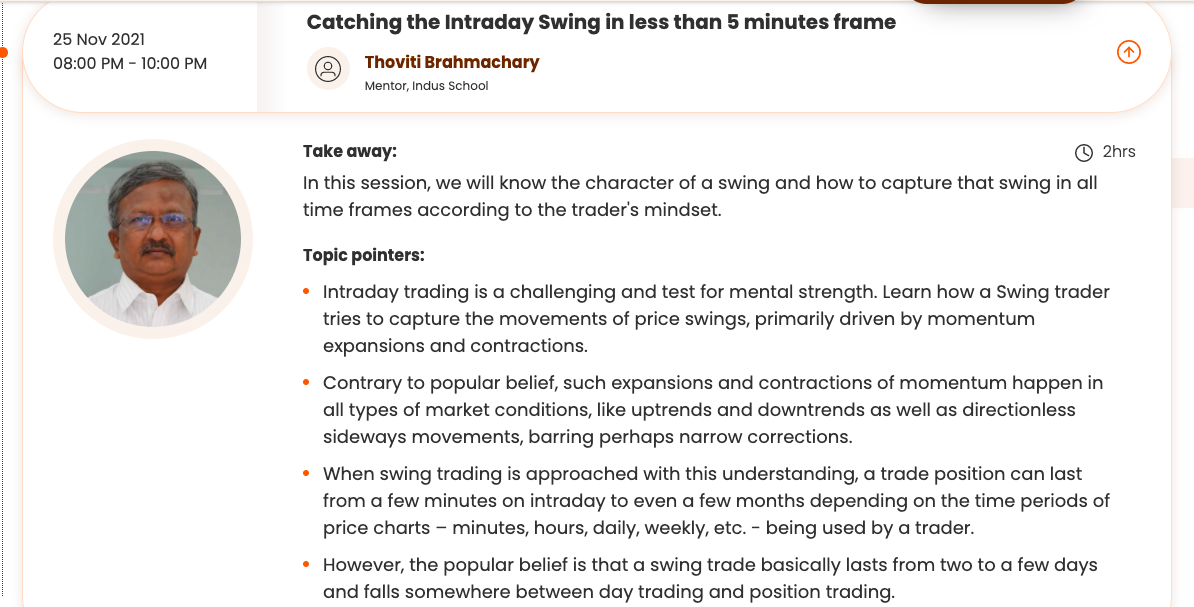Click the clock icon next to 2hrs

1083,153
